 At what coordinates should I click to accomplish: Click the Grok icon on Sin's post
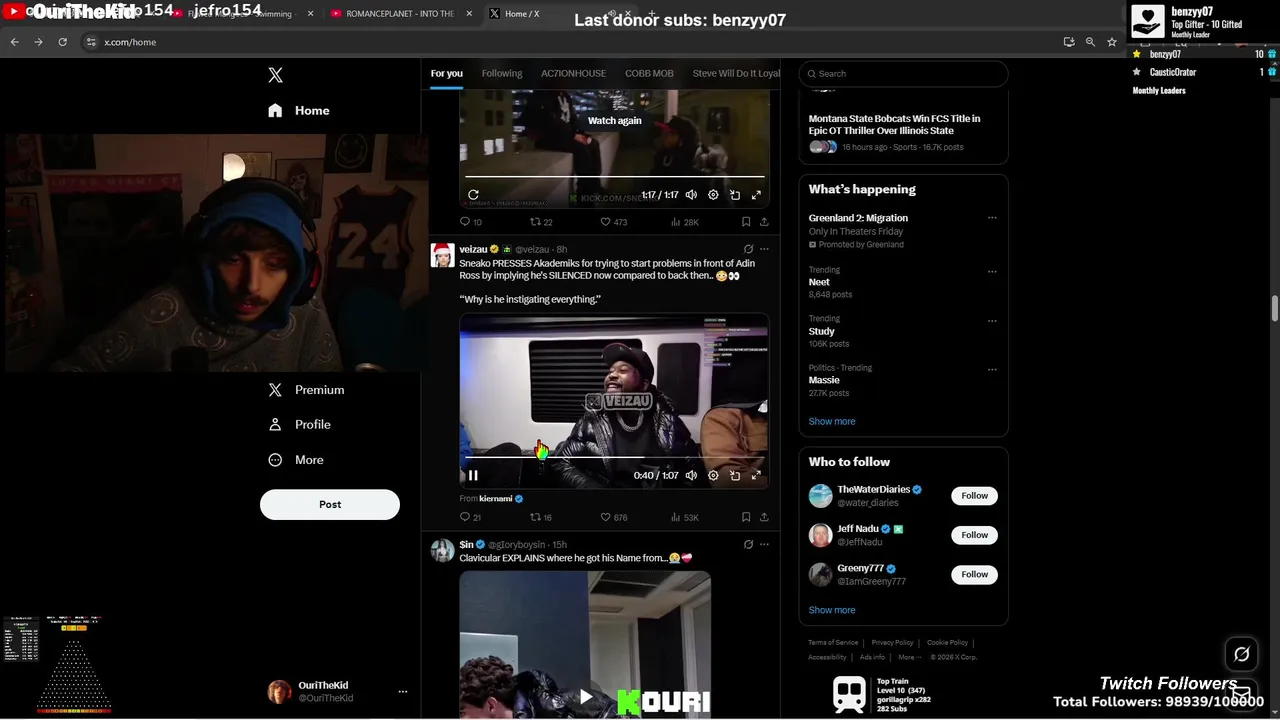748,544
